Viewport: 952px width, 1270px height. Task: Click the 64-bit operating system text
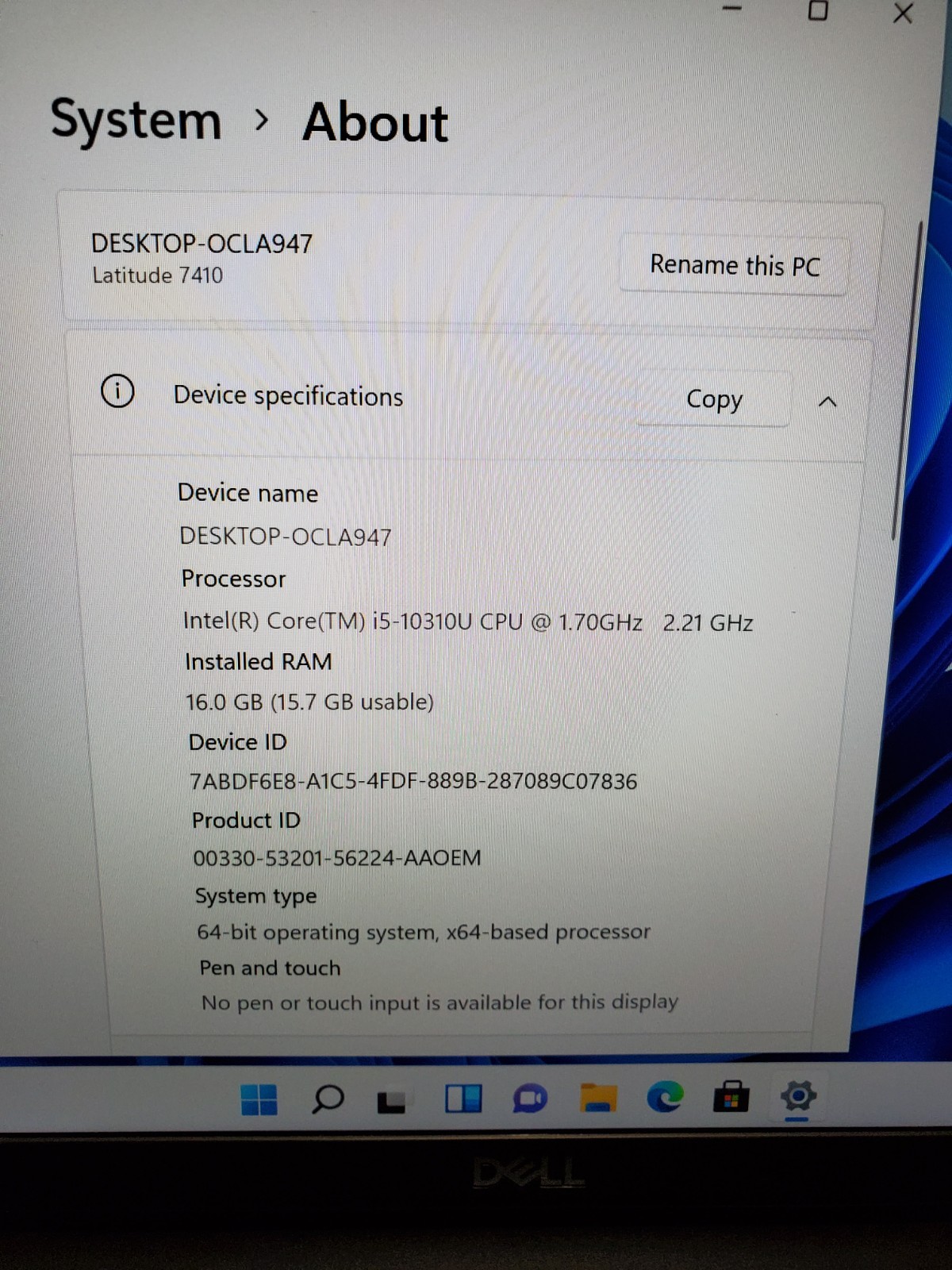424,932
